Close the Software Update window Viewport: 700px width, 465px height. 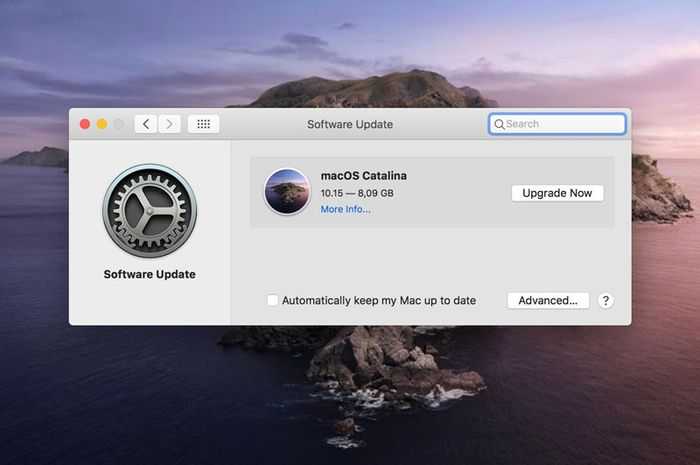point(85,124)
